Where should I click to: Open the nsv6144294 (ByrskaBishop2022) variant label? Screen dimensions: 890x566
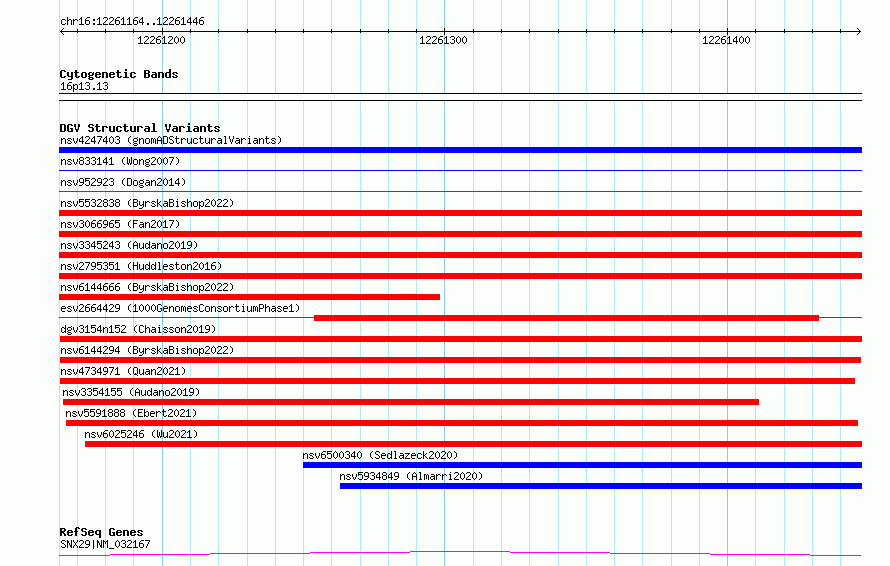(x=147, y=350)
